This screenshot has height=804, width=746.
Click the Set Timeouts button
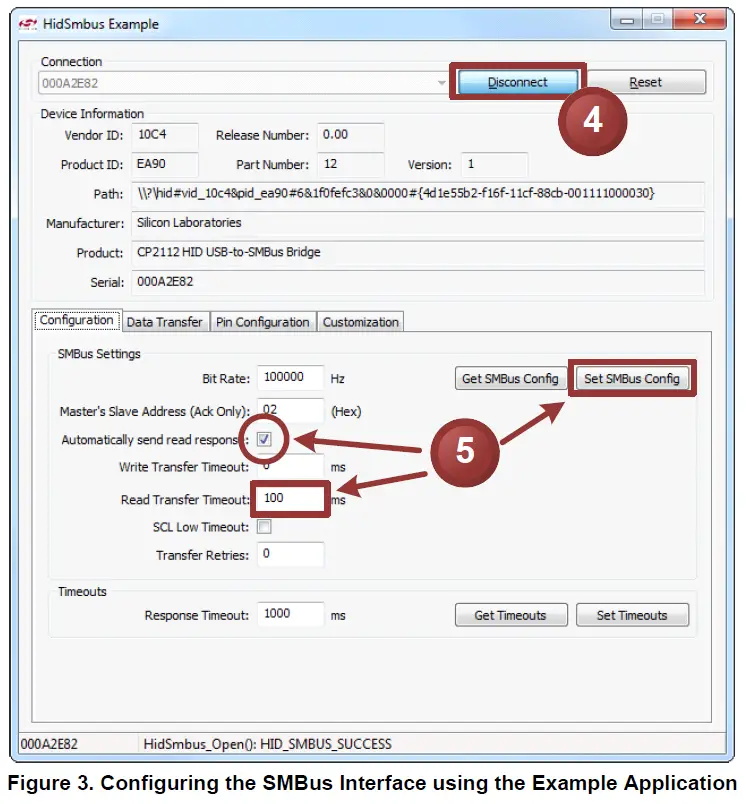632,615
